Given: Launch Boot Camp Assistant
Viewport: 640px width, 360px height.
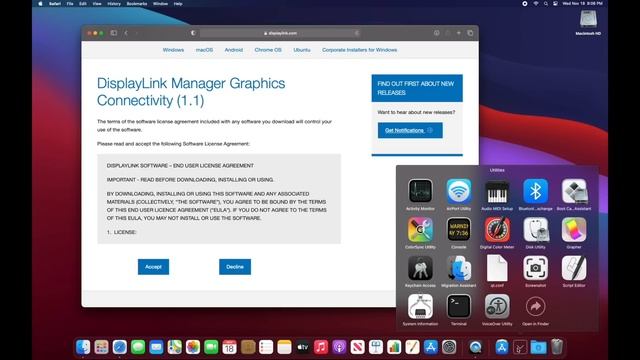Looking at the screenshot, I should (x=574, y=191).
